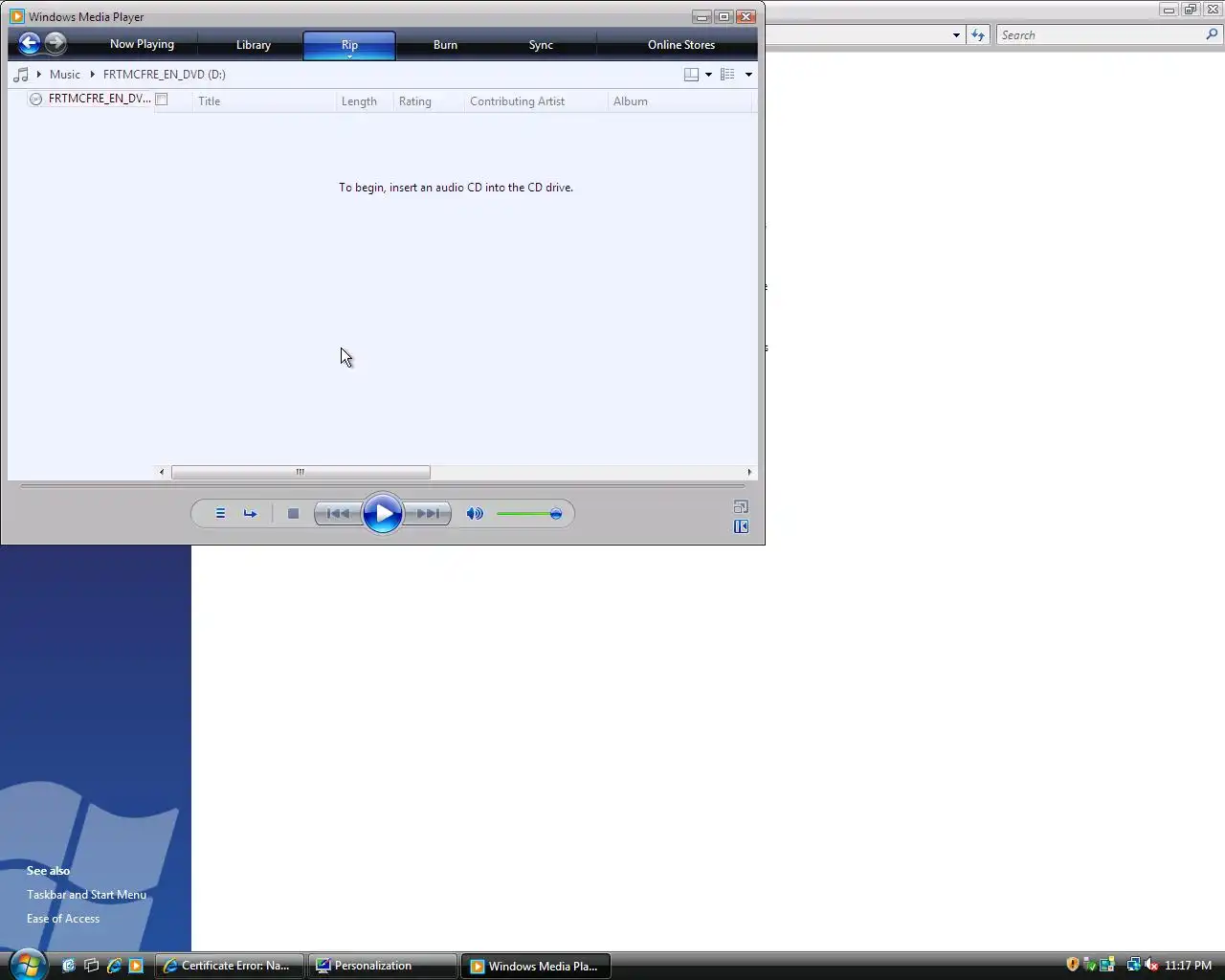Sort by the Length column header
Screen dimensions: 1225x980
tap(365, 101)
